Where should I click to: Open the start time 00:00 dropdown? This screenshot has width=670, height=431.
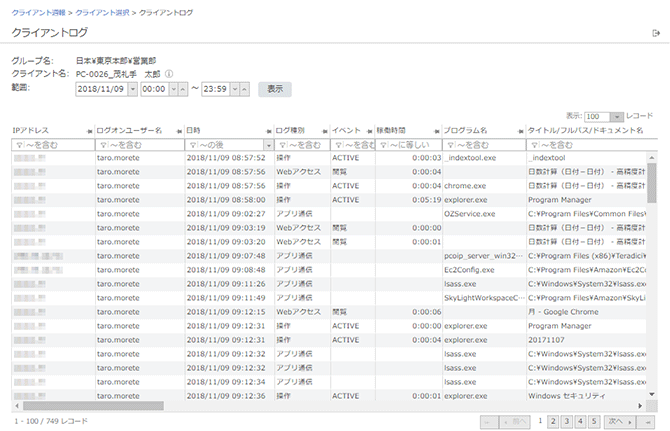[x=172, y=89]
